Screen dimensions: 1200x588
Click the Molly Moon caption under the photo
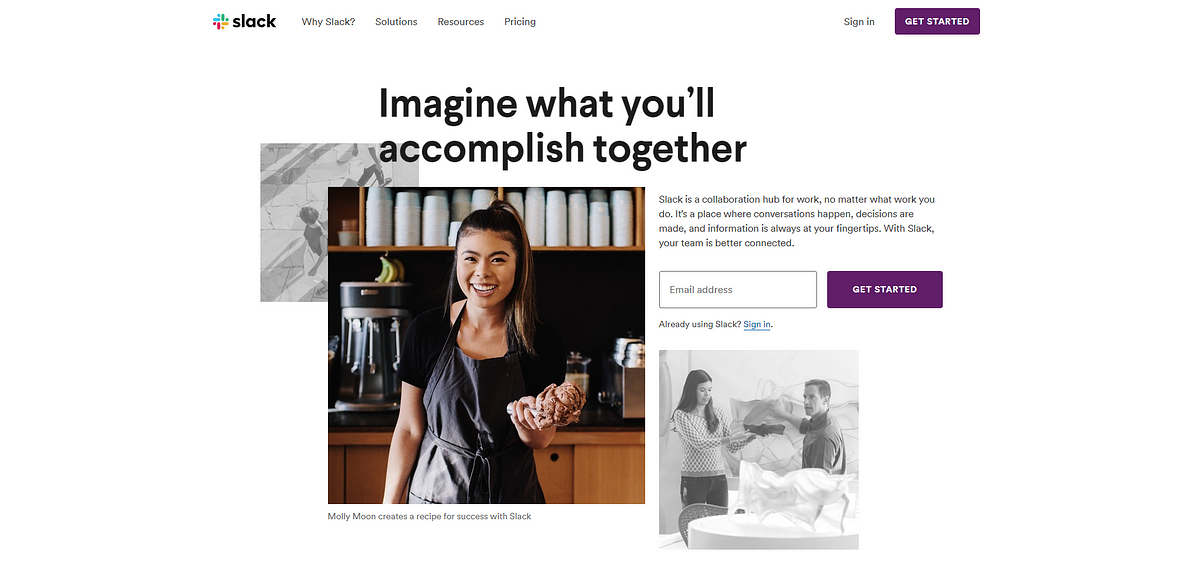click(x=430, y=517)
